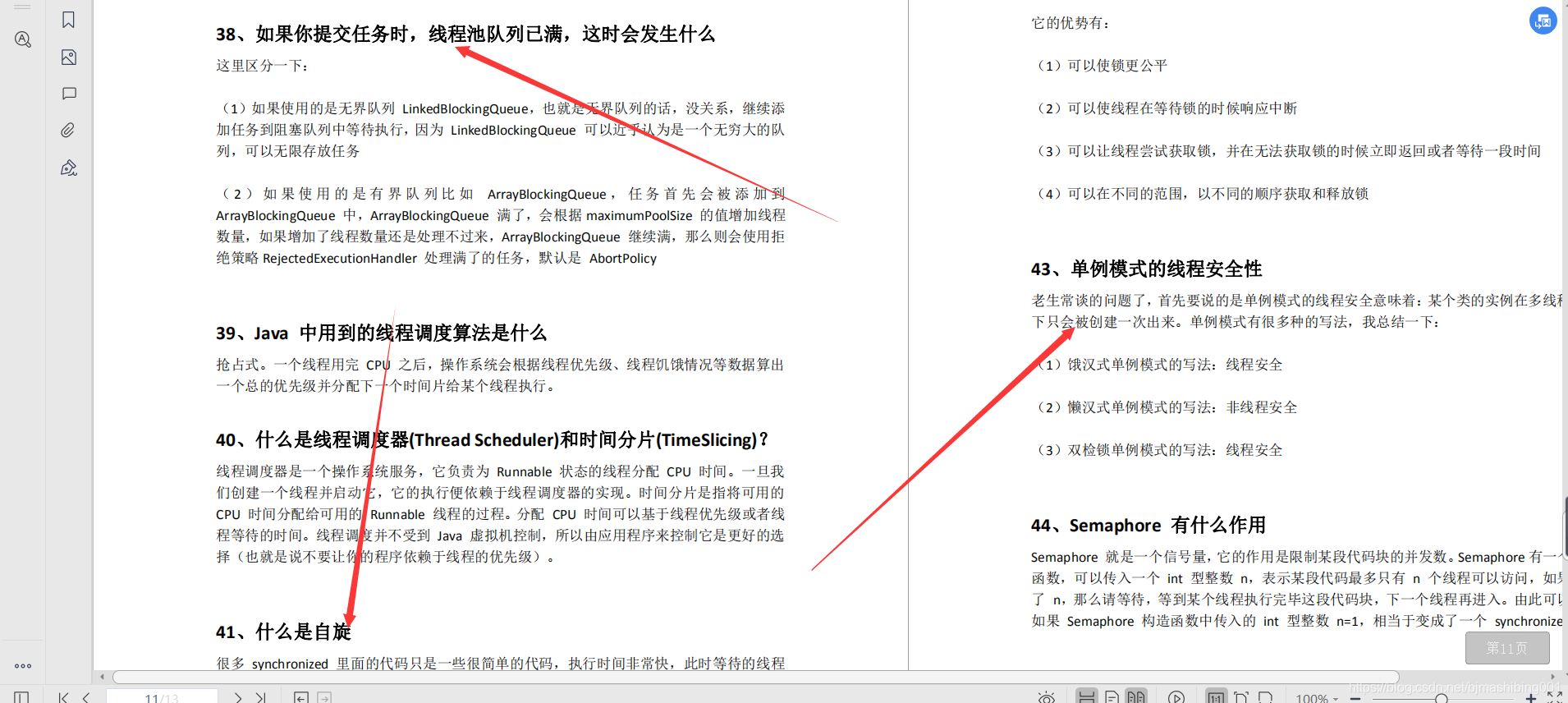Viewport: 1568px width, 703px height.
Task: Click the search magnifier icon in sidebar
Action: pos(23,39)
